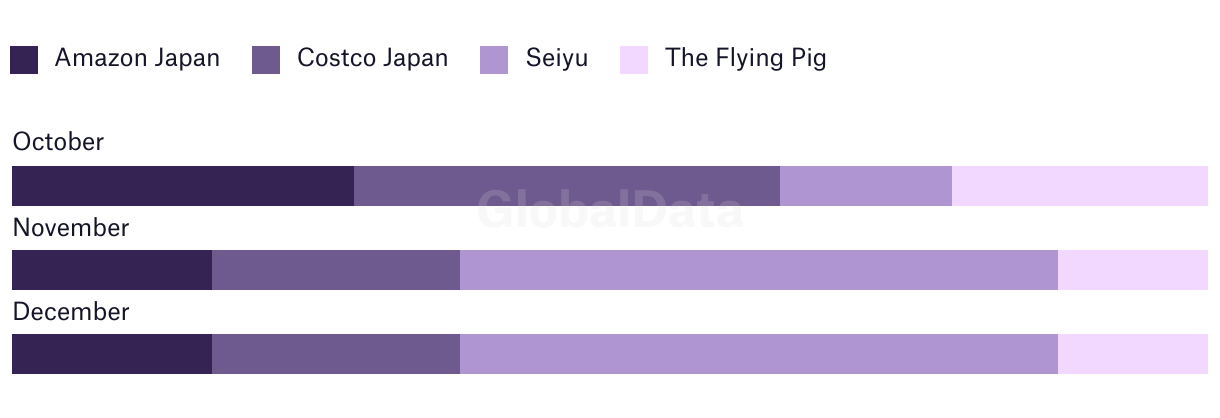Viewport: 1220px width, 418px height.
Task: Click the GlobalData watermark text
Action: tap(610, 209)
